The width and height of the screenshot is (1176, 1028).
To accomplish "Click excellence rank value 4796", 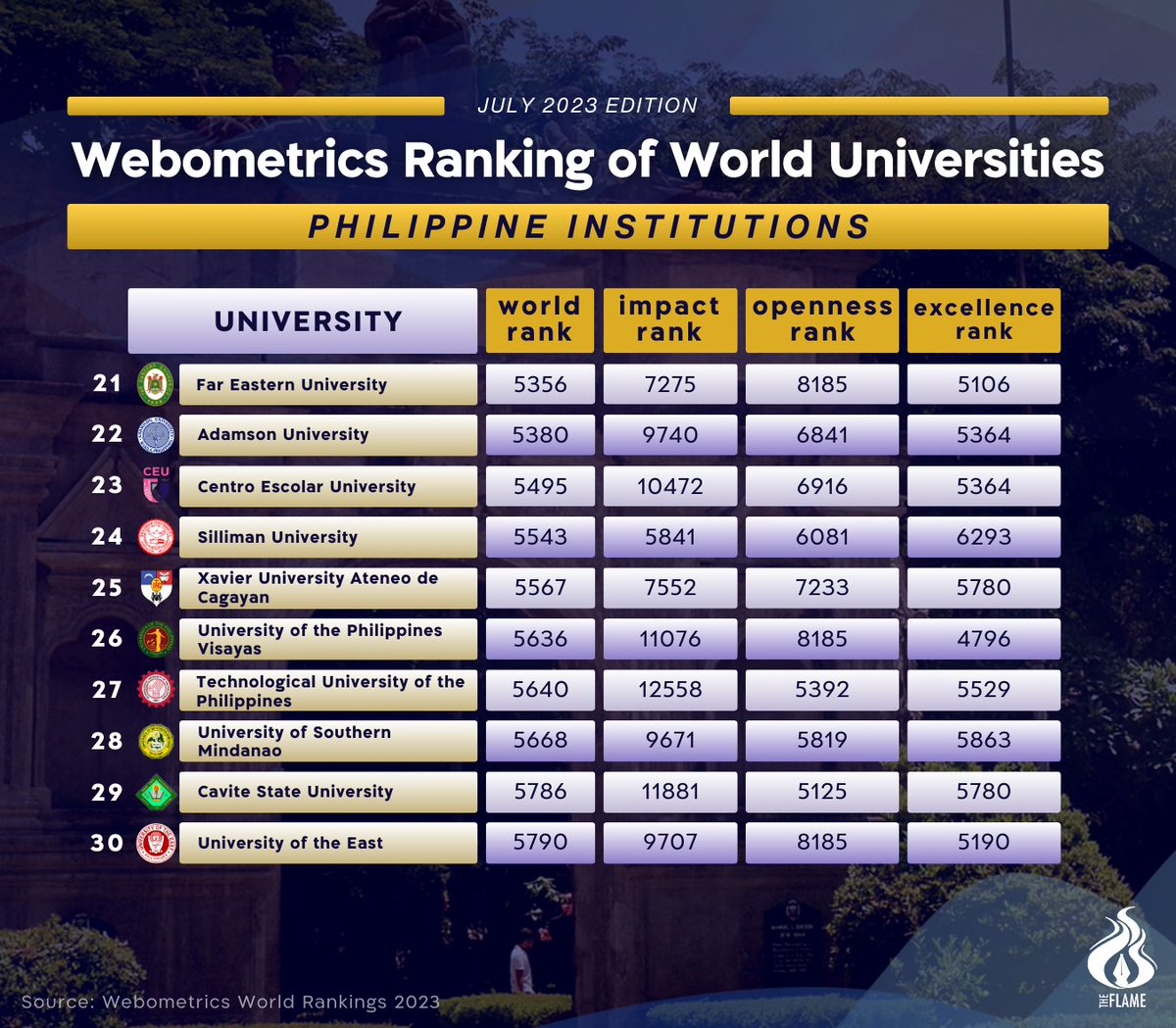I will tap(984, 639).
